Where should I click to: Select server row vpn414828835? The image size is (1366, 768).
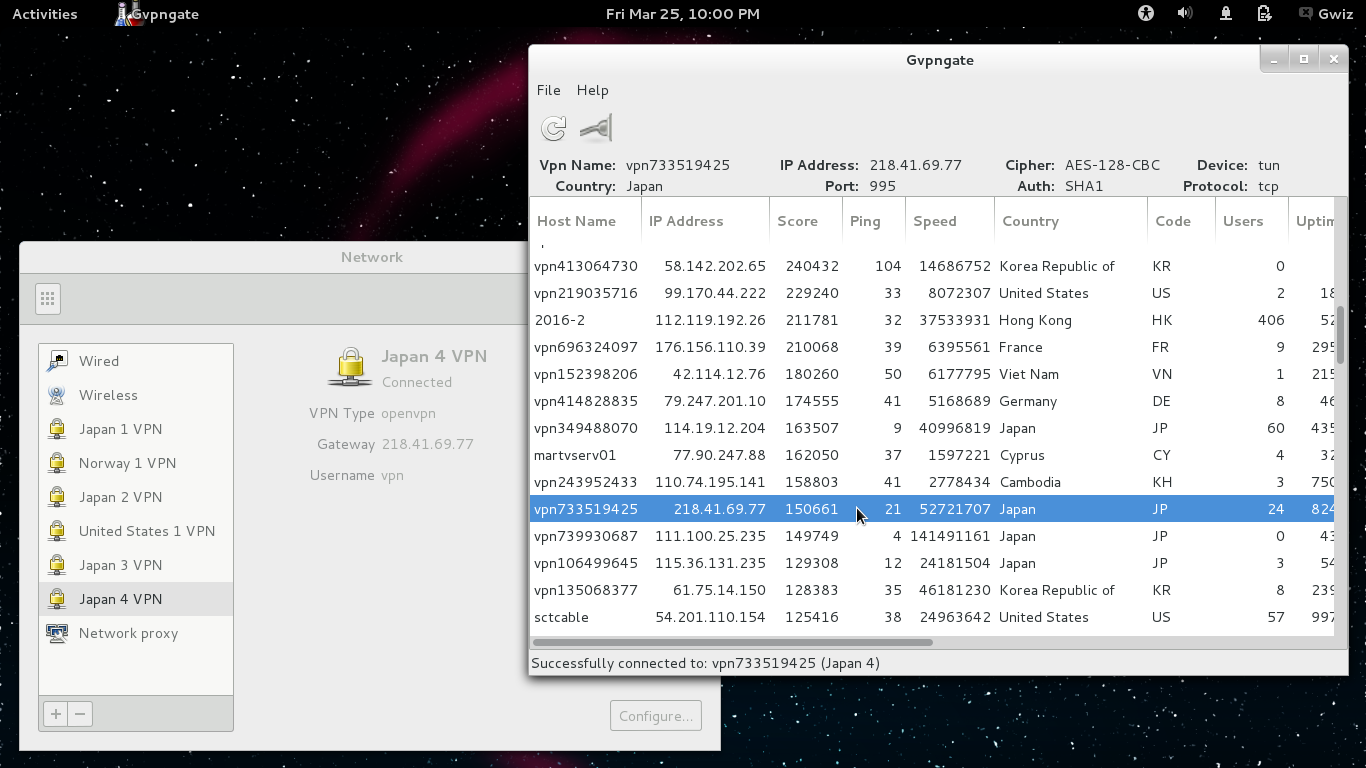click(x=932, y=401)
